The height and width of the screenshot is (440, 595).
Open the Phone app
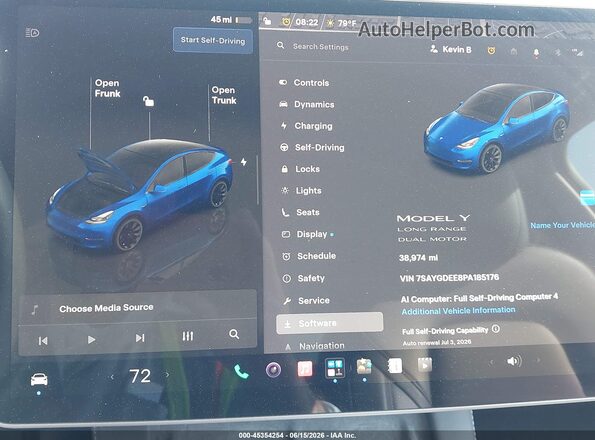[x=241, y=371]
